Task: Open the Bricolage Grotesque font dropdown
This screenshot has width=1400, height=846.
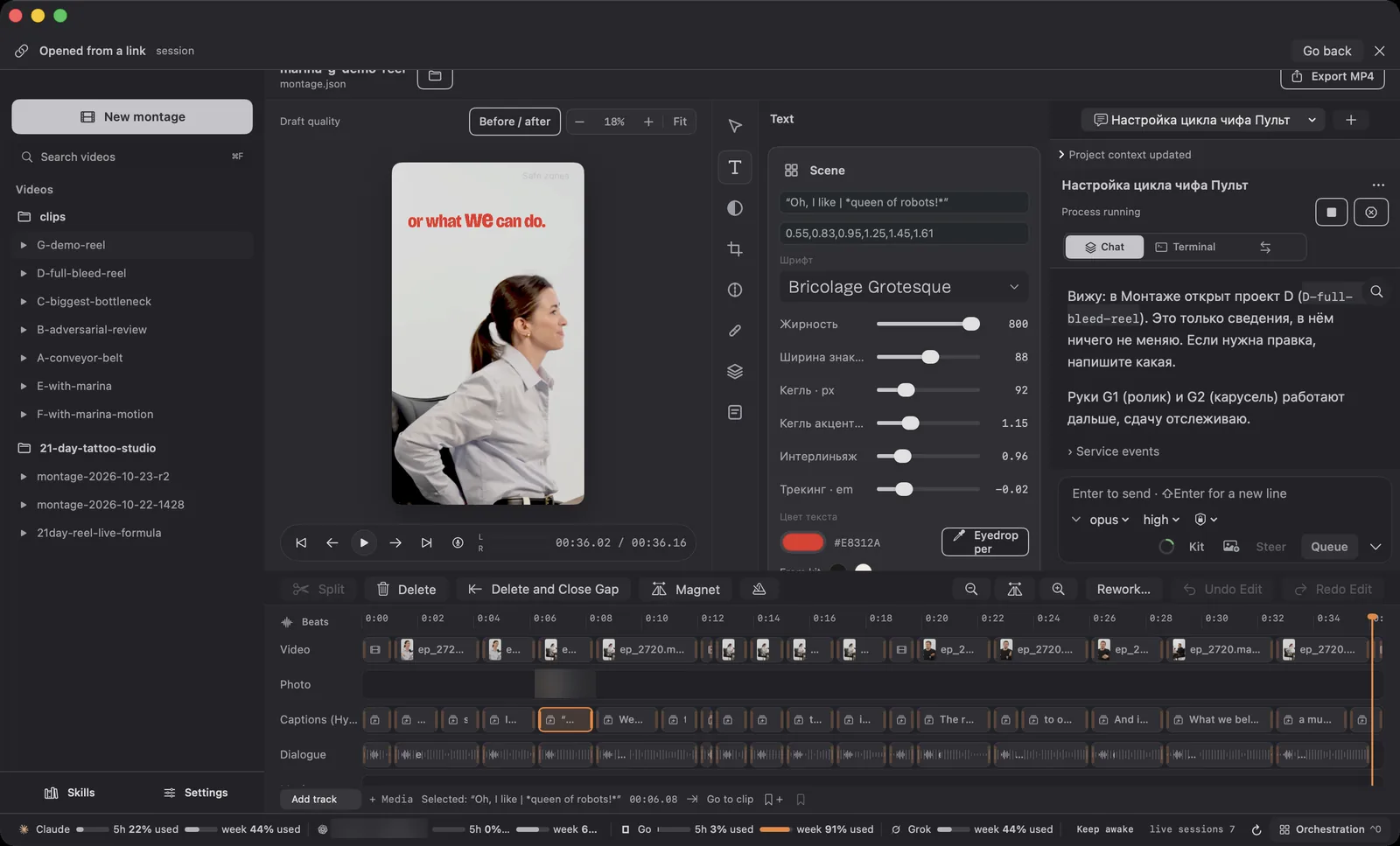Action: coord(904,287)
